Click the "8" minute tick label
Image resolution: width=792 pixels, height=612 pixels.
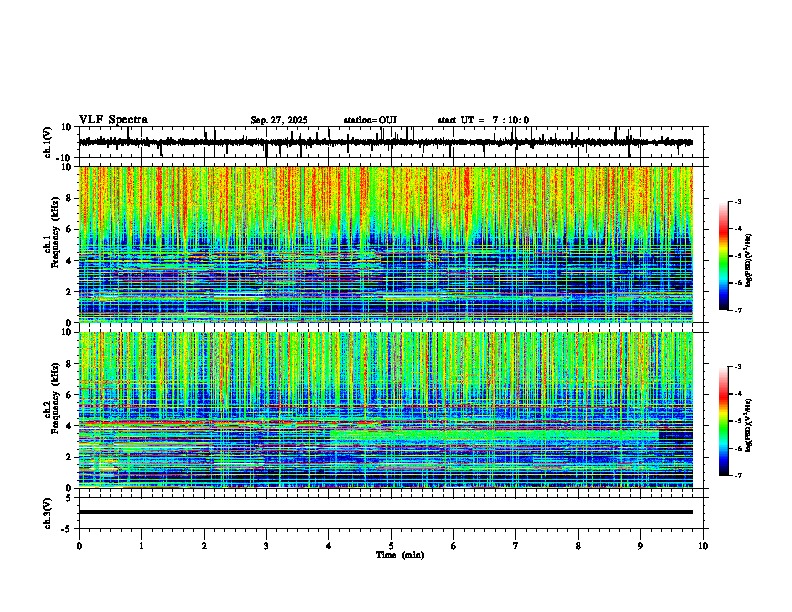(578, 546)
